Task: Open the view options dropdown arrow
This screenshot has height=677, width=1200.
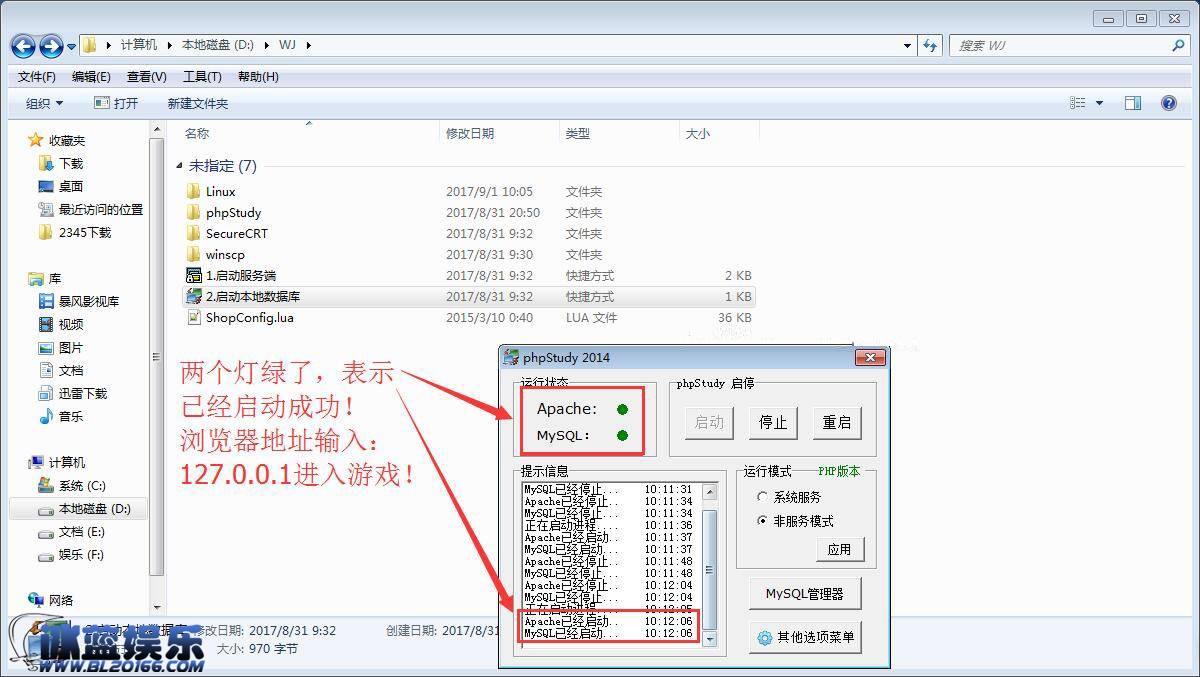Action: [1099, 103]
